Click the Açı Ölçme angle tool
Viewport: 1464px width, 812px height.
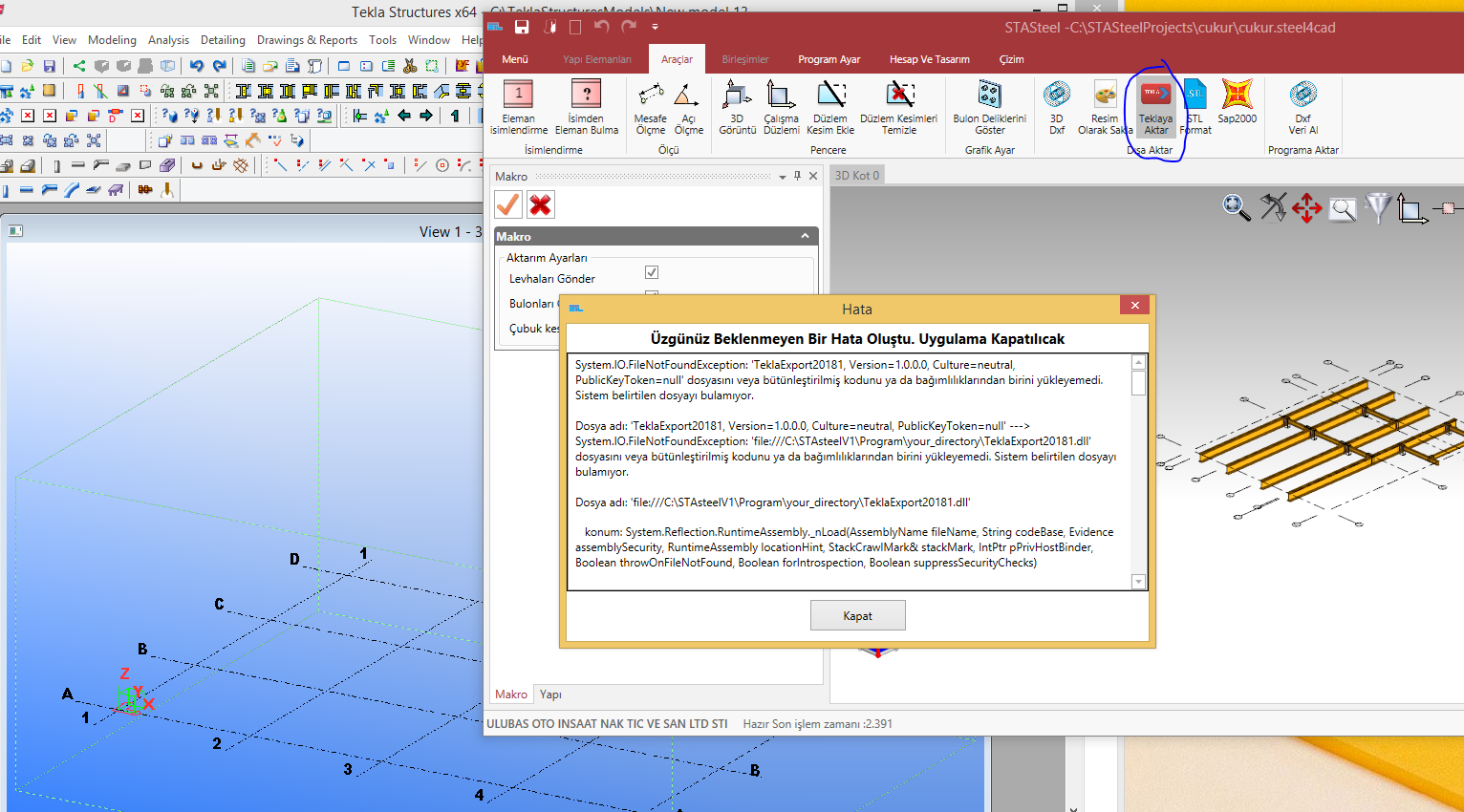coord(687,96)
